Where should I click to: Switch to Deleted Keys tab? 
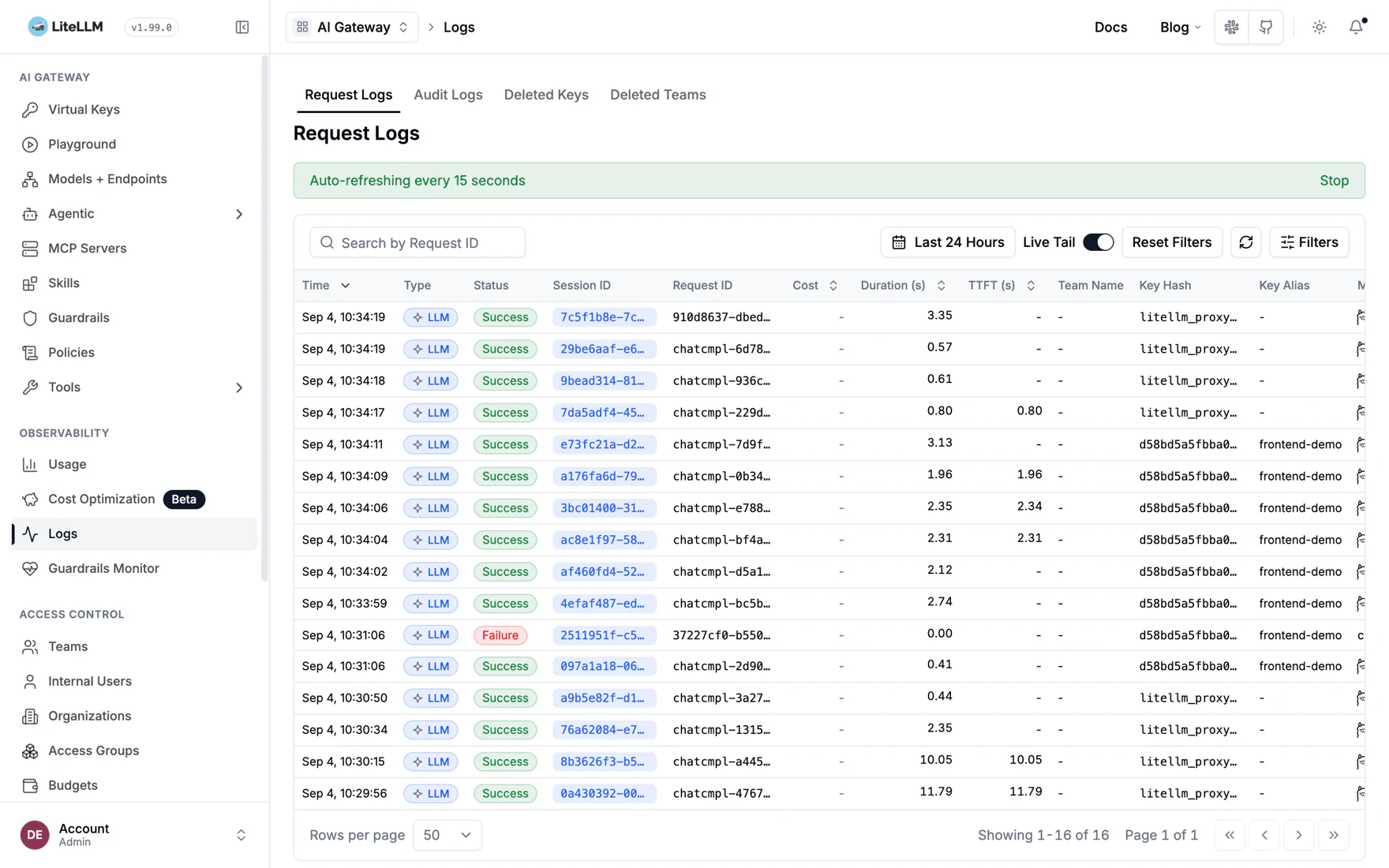(546, 95)
